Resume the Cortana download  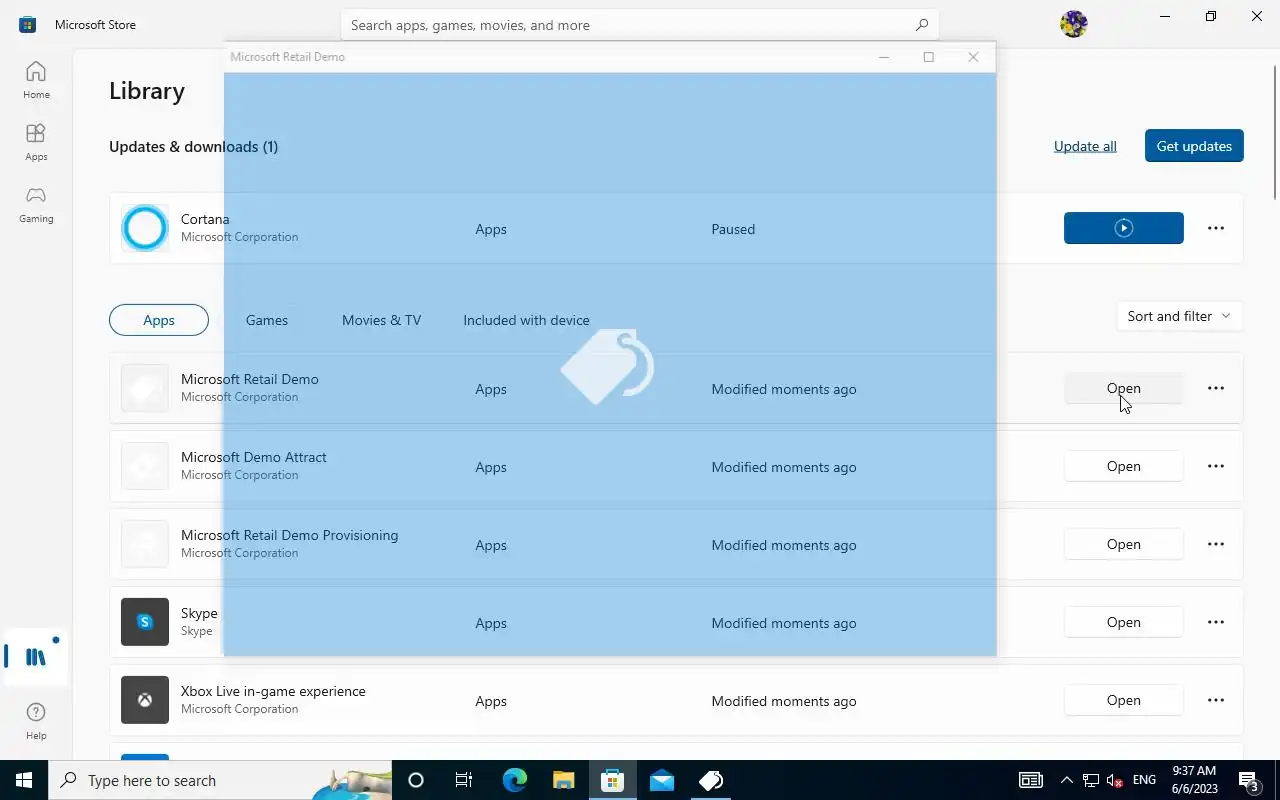tap(1124, 228)
